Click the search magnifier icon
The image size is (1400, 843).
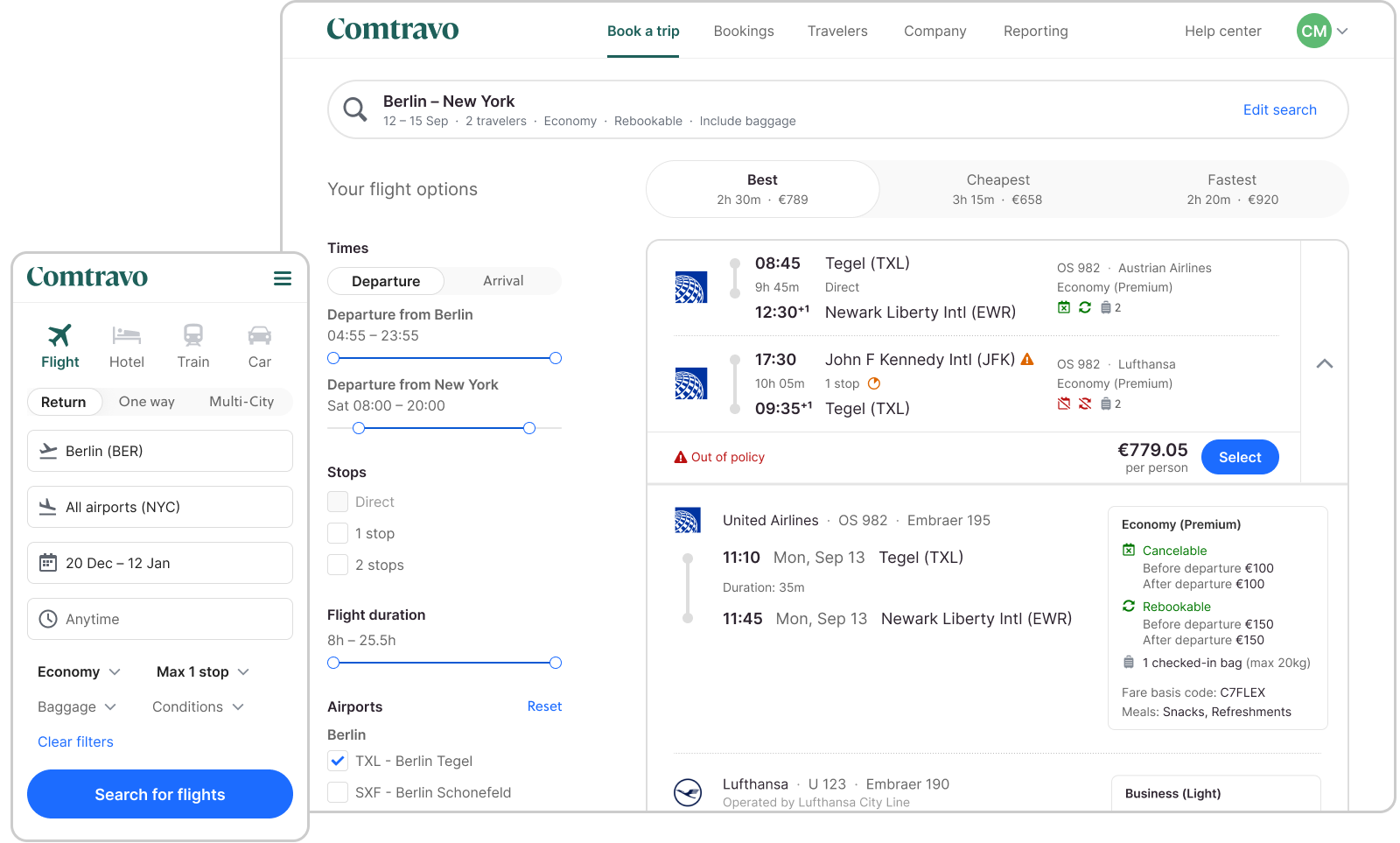click(355, 109)
